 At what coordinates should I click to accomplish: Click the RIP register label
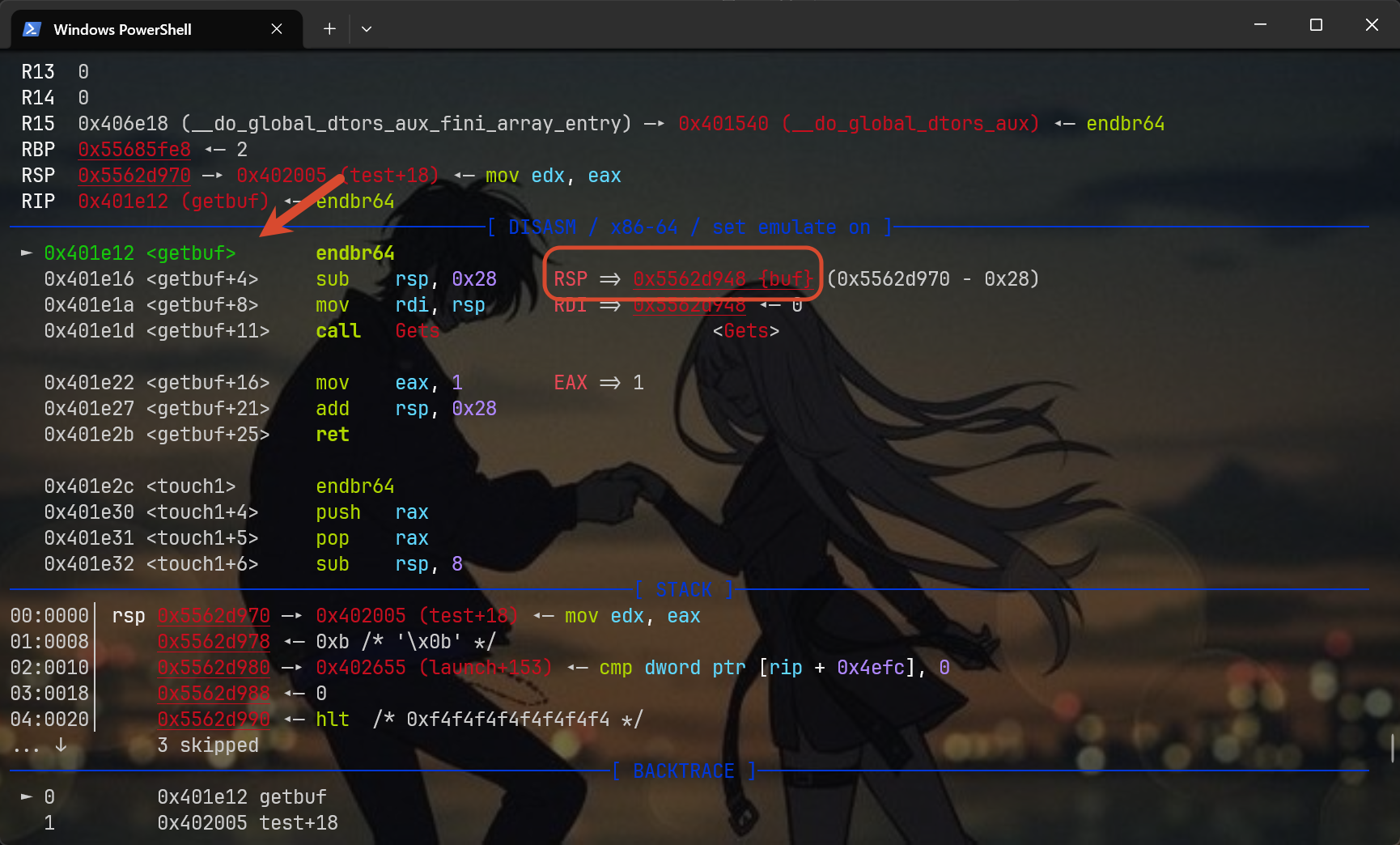tap(38, 202)
